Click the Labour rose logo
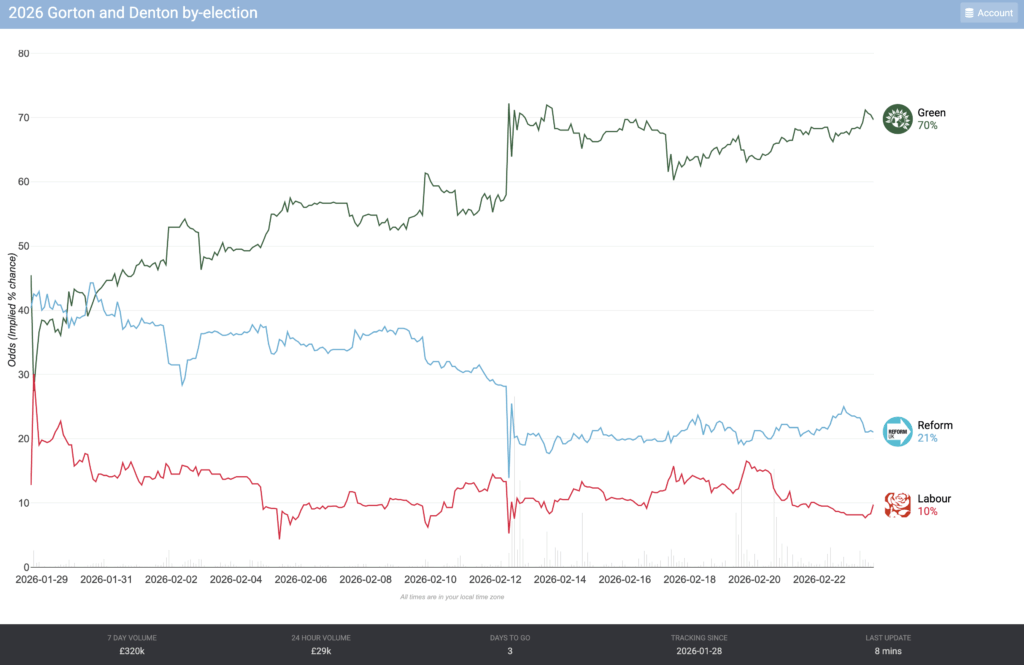The width and height of the screenshot is (1024, 665). pos(898,505)
